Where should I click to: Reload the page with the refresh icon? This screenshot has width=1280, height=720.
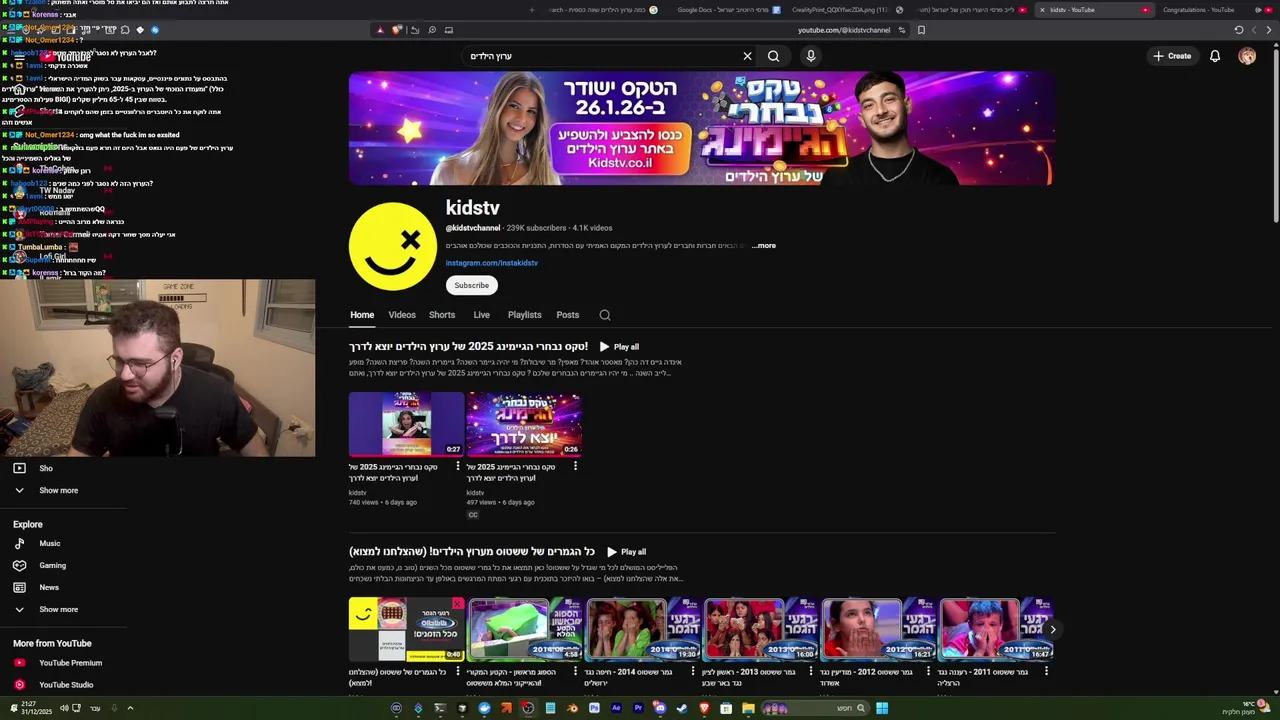[x=1239, y=30]
